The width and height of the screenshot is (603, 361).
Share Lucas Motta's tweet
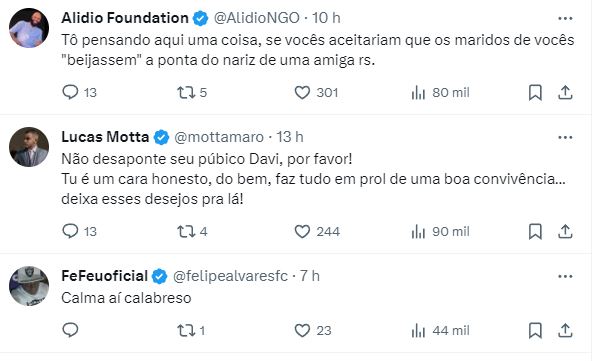(x=565, y=231)
